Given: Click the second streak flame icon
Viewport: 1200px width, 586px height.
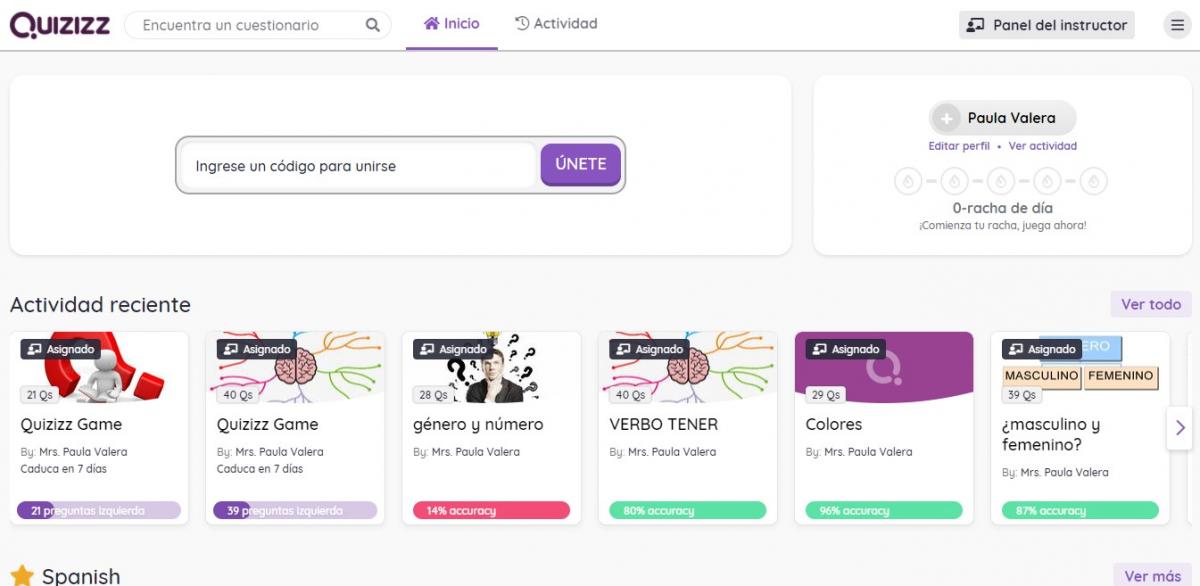Looking at the screenshot, I should tap(954, 181).
